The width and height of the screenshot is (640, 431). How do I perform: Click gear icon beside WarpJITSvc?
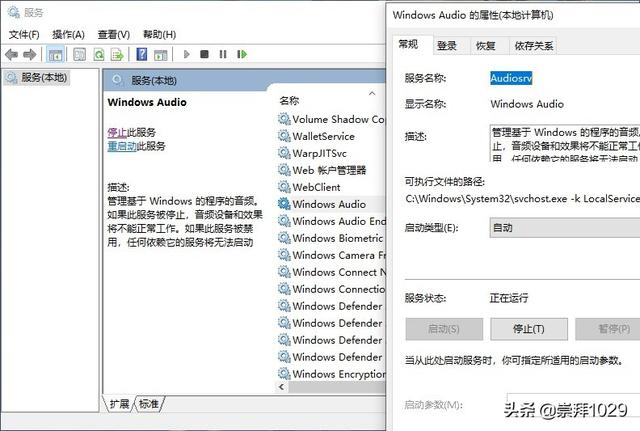click(x=284, y=153)
